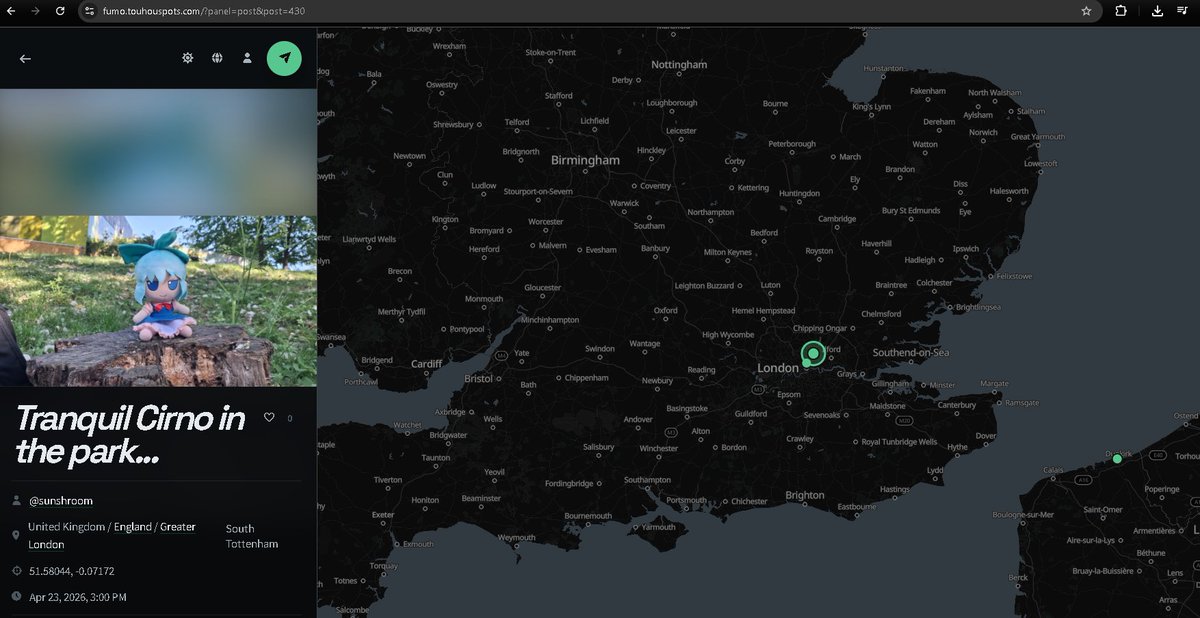
Task: Select the South Tottenham text
Action: (252, 536)
